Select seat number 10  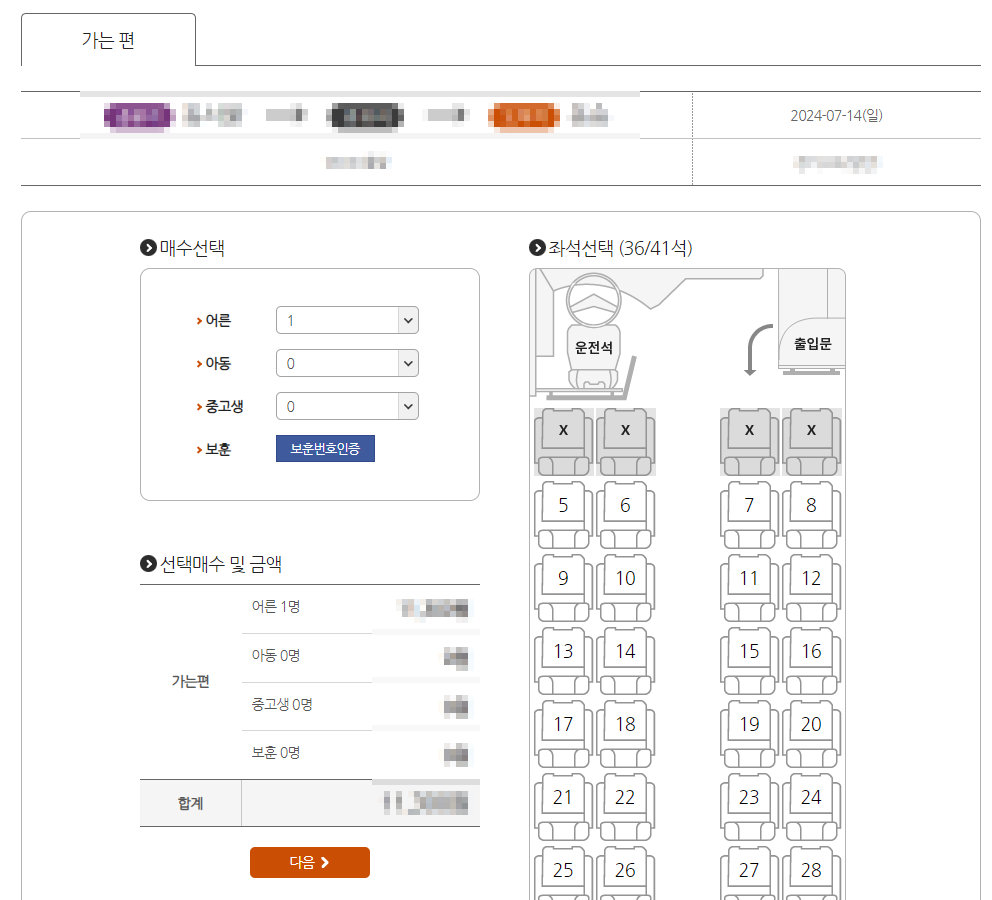pyautogui.click(x=625, y=578)
